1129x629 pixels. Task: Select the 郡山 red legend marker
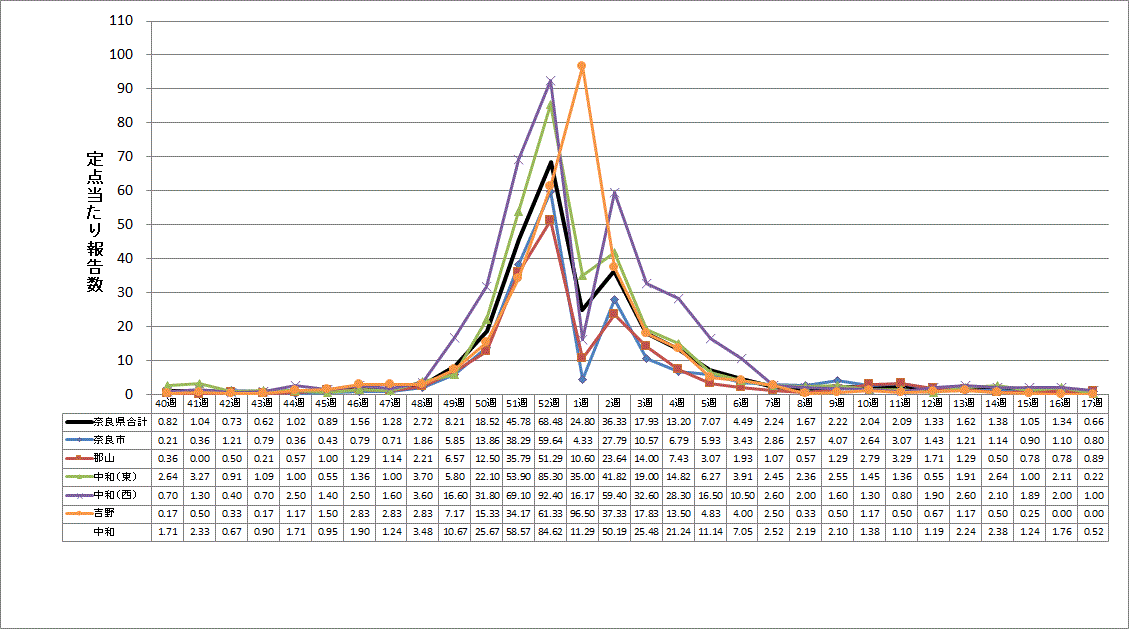pyautogui.click(x=78, y=458)
